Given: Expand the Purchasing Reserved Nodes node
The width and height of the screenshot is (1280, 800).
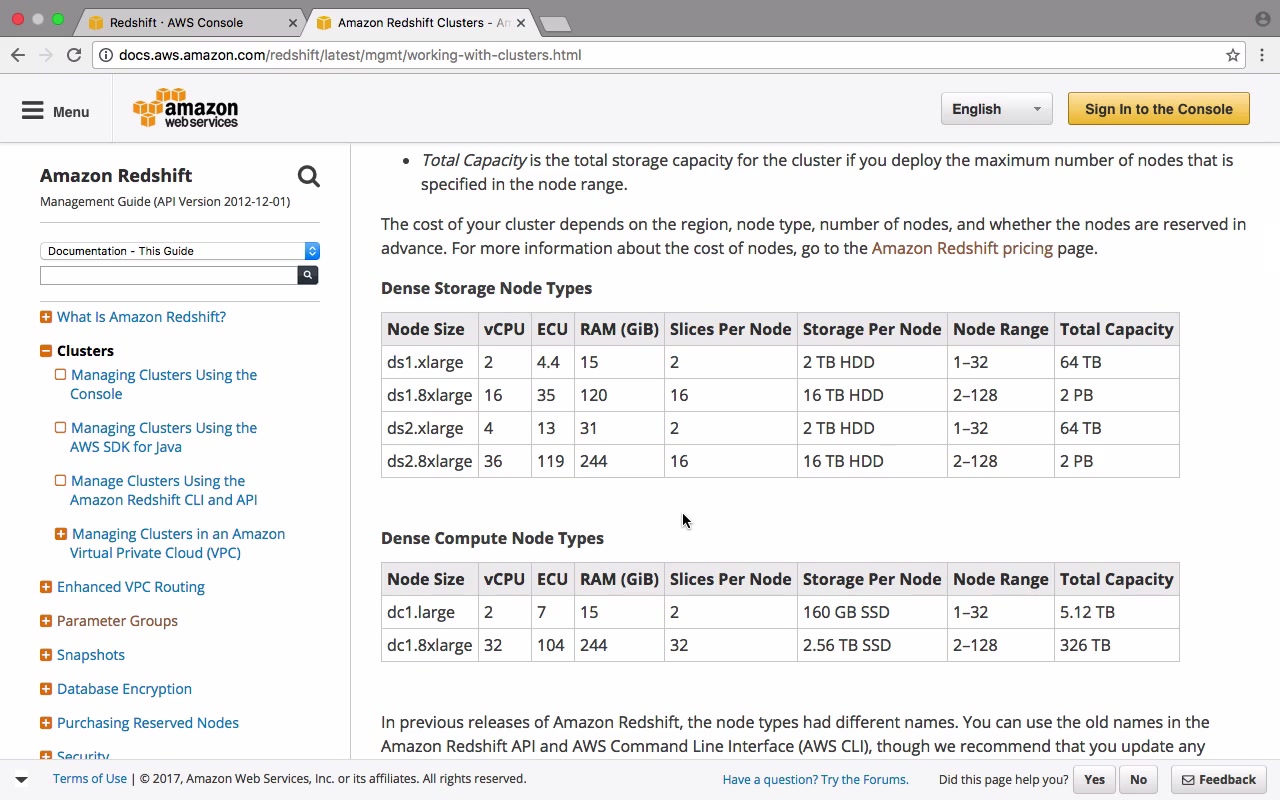Looking at the screenshot, I should pyautogui.click(x=46, y=723).
